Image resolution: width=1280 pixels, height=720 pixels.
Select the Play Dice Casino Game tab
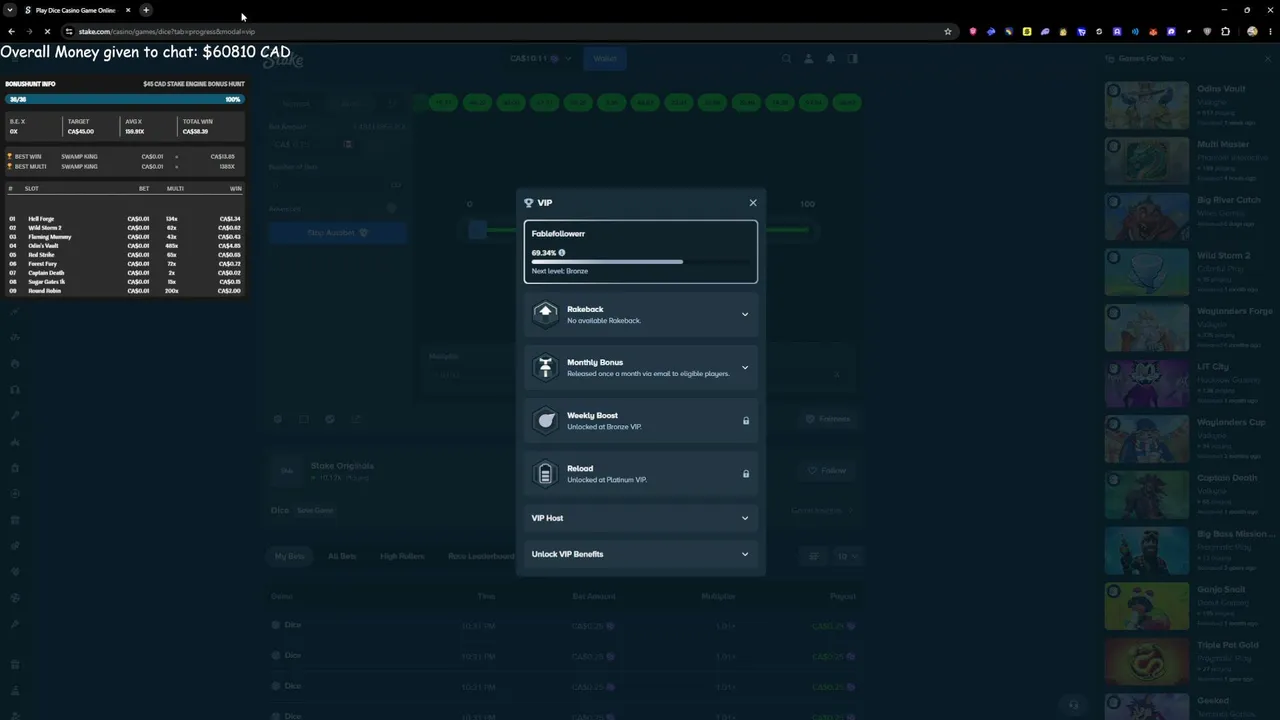(x=78, y=10)
